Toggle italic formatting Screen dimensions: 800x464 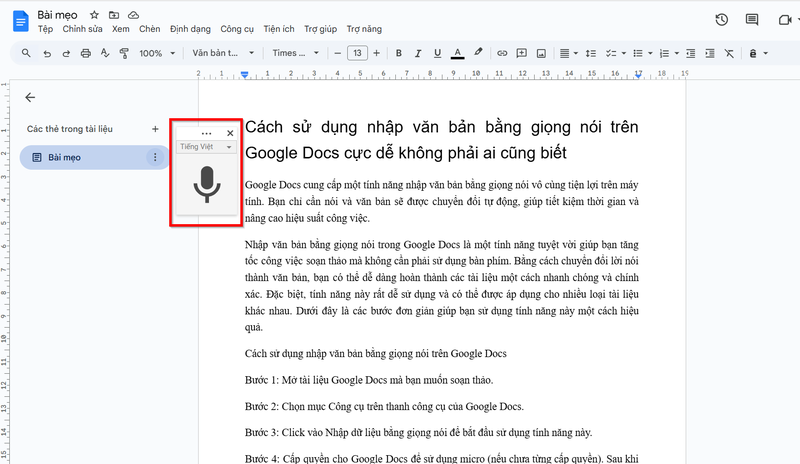coord(418,53)
